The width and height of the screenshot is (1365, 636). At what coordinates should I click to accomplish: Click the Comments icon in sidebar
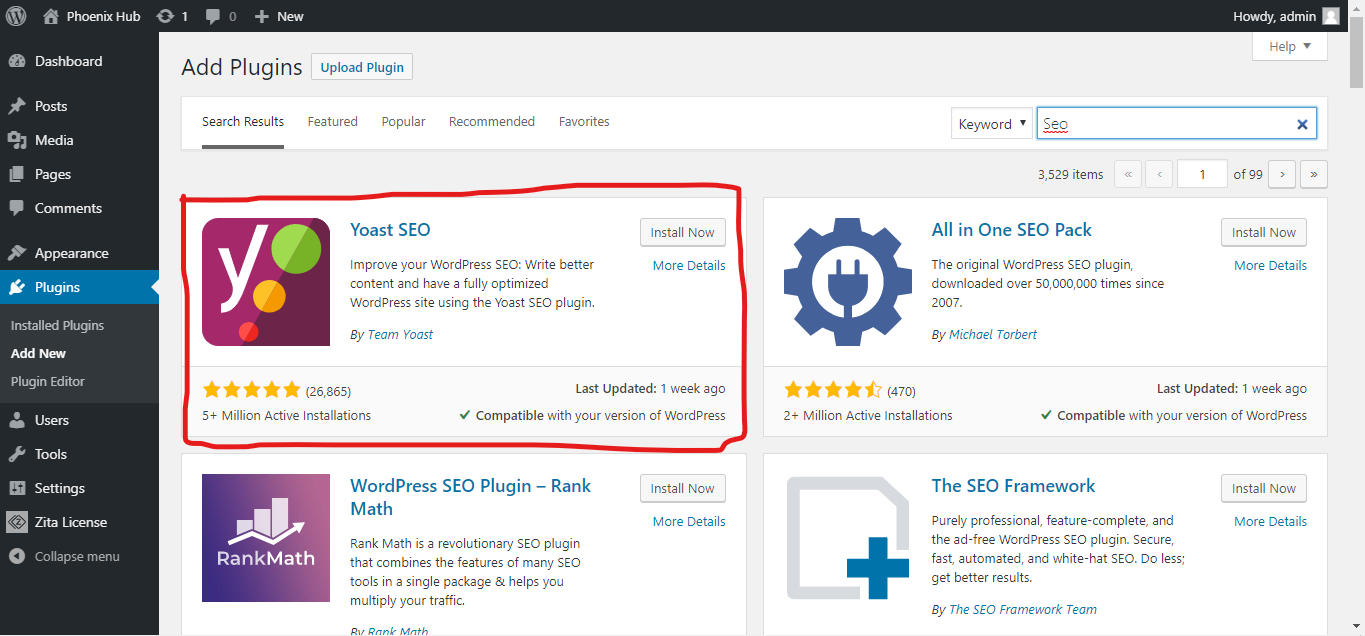tap(17, 208)
